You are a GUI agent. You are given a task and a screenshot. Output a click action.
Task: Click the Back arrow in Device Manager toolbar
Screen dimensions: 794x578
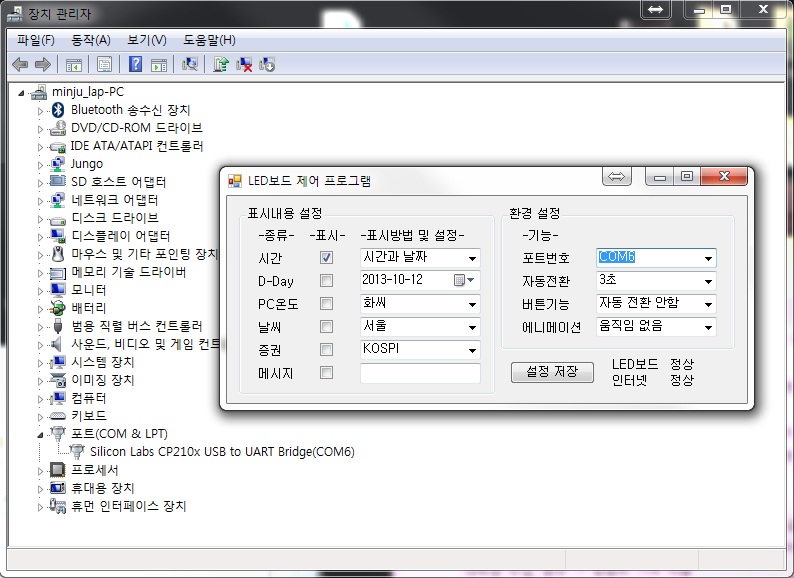(20, 64)
